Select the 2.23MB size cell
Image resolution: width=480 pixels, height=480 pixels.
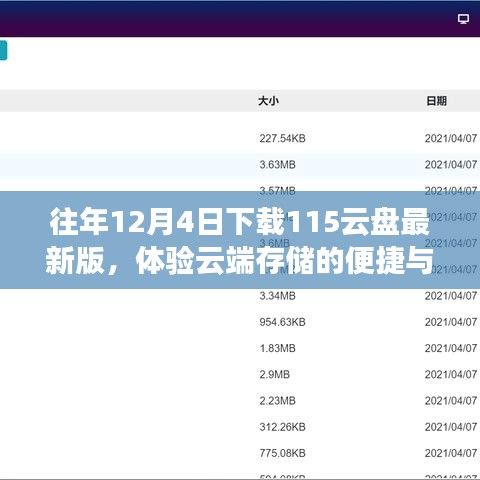pos(277,401)
